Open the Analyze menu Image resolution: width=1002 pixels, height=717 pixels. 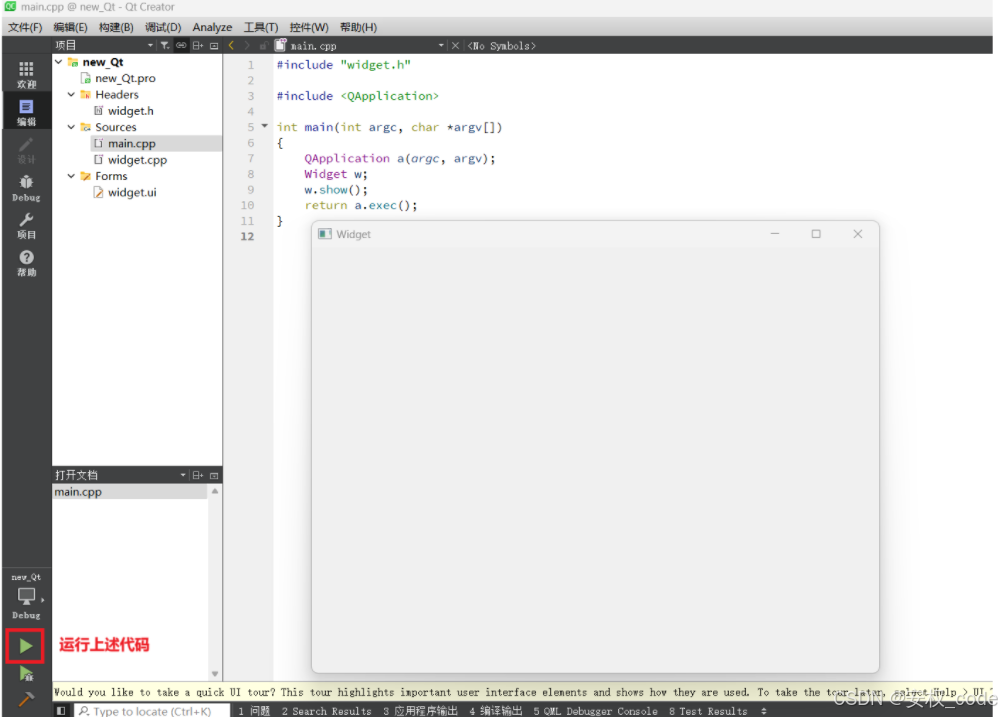point(212,27)
